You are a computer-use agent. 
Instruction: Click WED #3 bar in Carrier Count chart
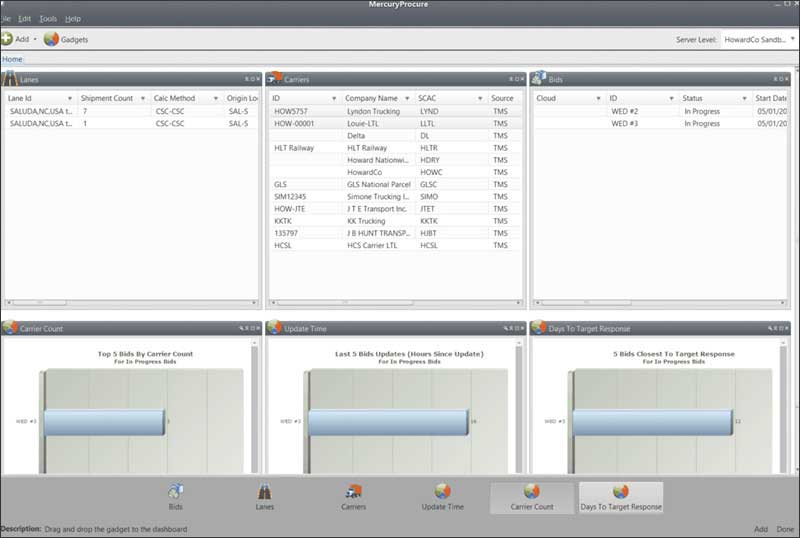pyautogui.click(x=104, y=422)
